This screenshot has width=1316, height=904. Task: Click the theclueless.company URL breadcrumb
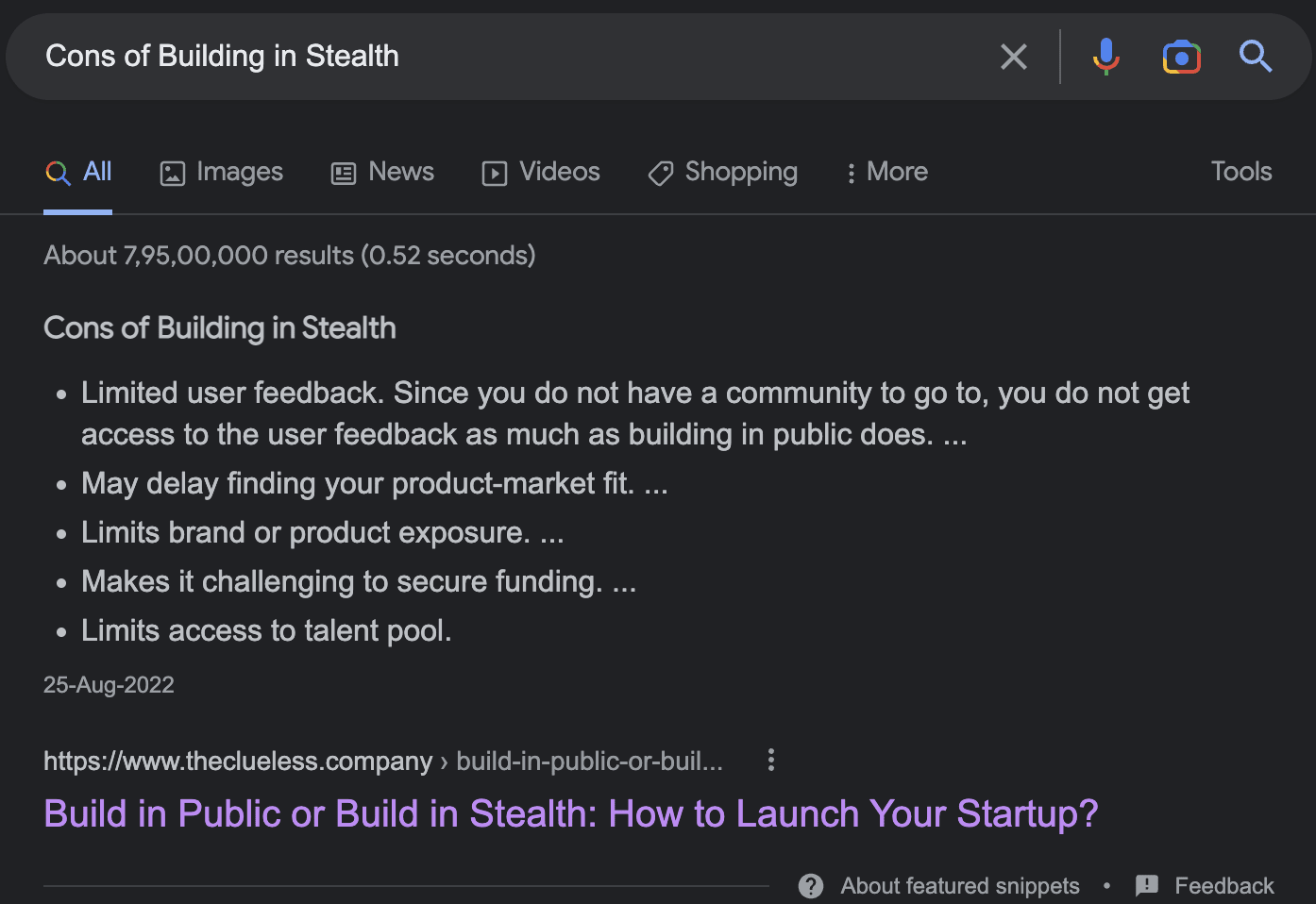[x=238, y=761]
